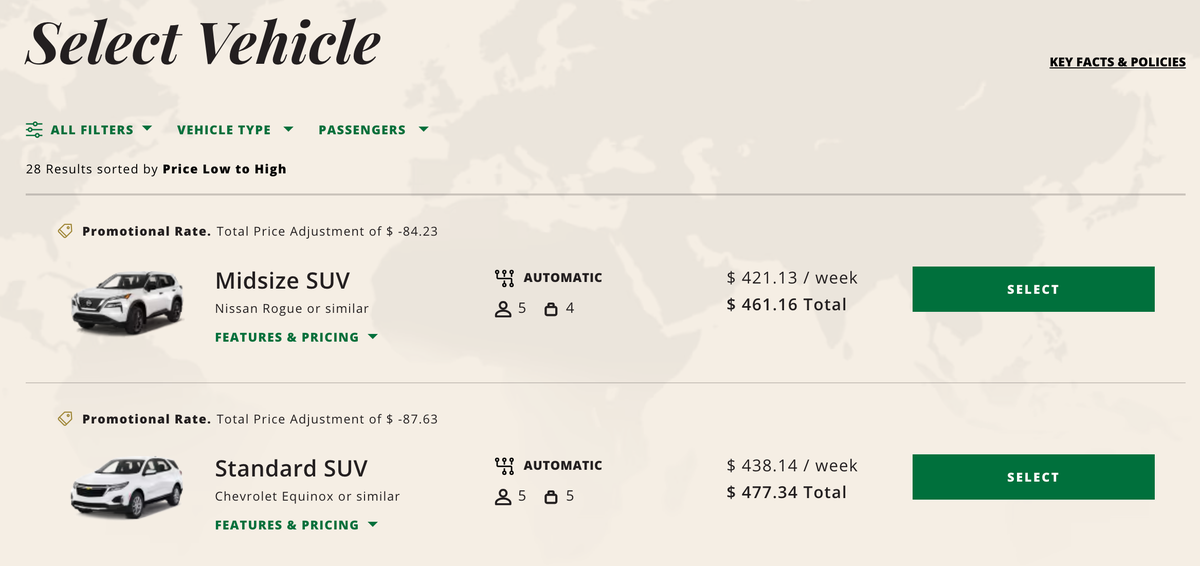Open the Passengers filter dropdown

tap(373, 130)
